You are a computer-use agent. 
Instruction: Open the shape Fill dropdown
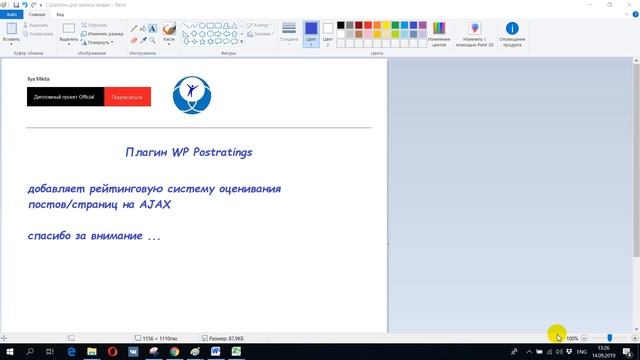click(260, 34)
